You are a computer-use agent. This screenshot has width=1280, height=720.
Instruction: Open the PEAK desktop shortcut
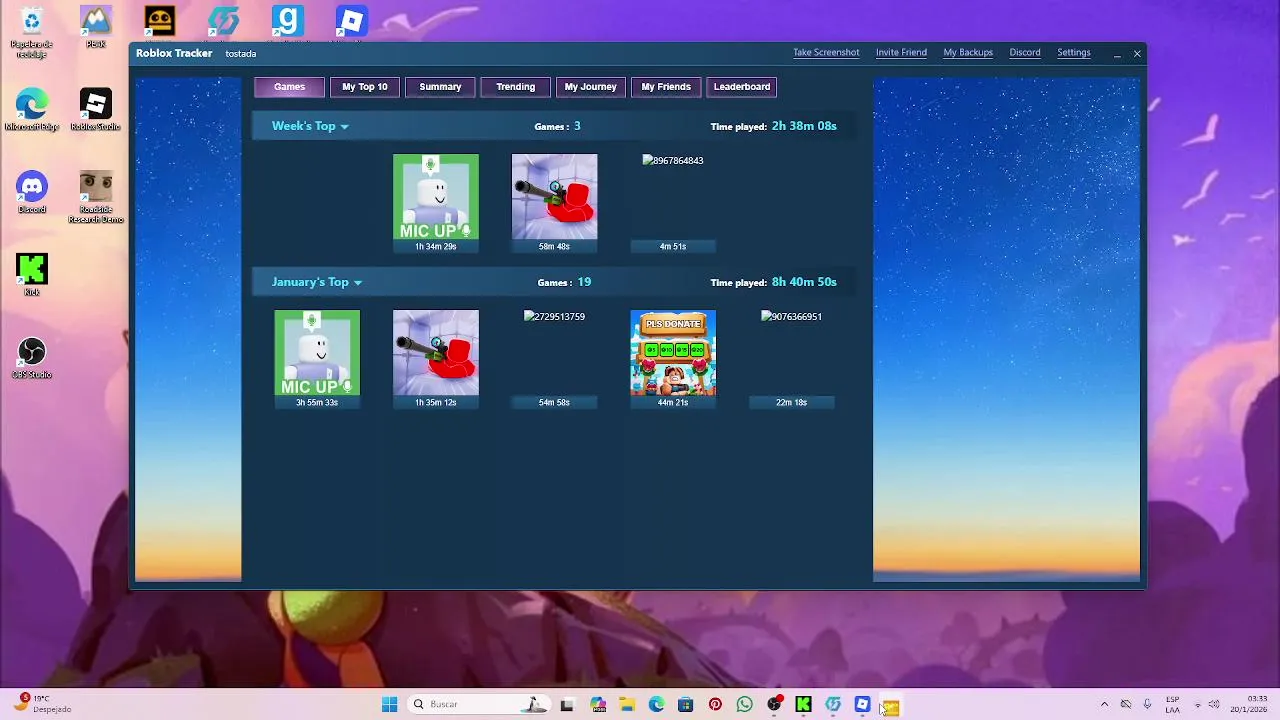point(96,27)
